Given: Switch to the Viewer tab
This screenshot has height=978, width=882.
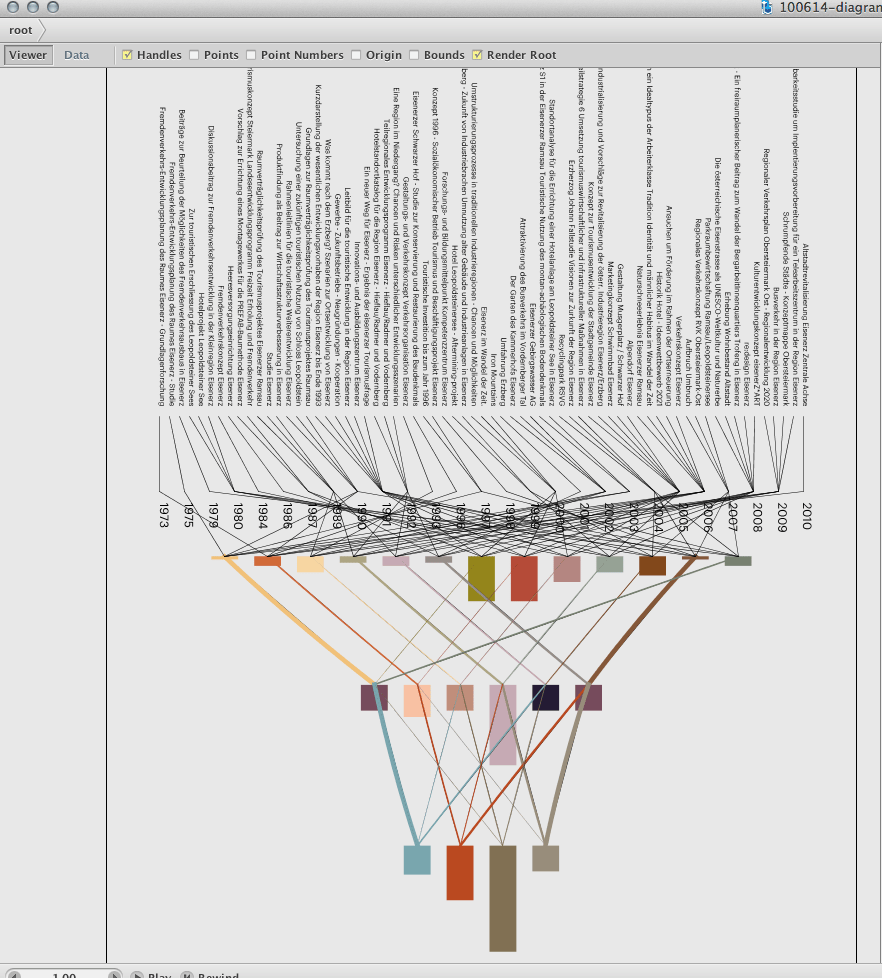Looking at the screenshot, I should [x=27, y=55].
